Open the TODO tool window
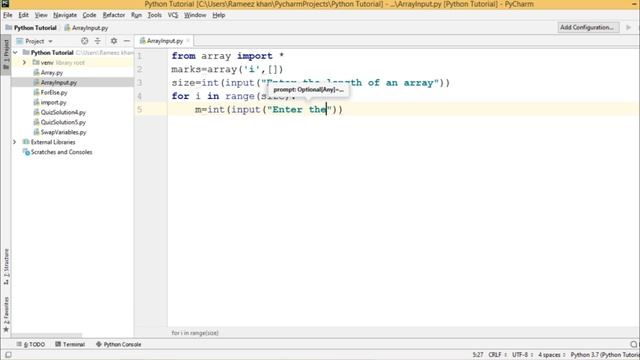The width and height of the screenshot is (640, 360). pyautogui.click(x=31, y=344)
